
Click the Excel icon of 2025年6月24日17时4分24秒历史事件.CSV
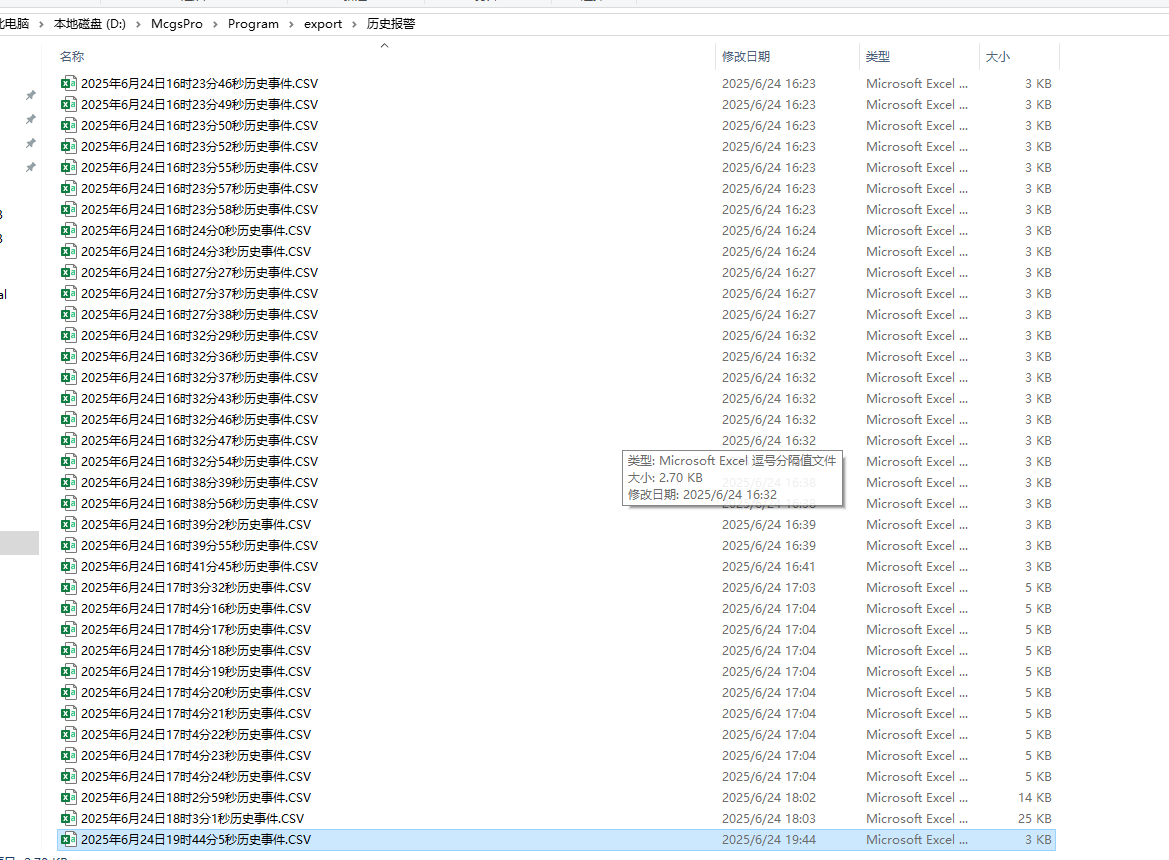pyautogui.click(x=69, y=776)
